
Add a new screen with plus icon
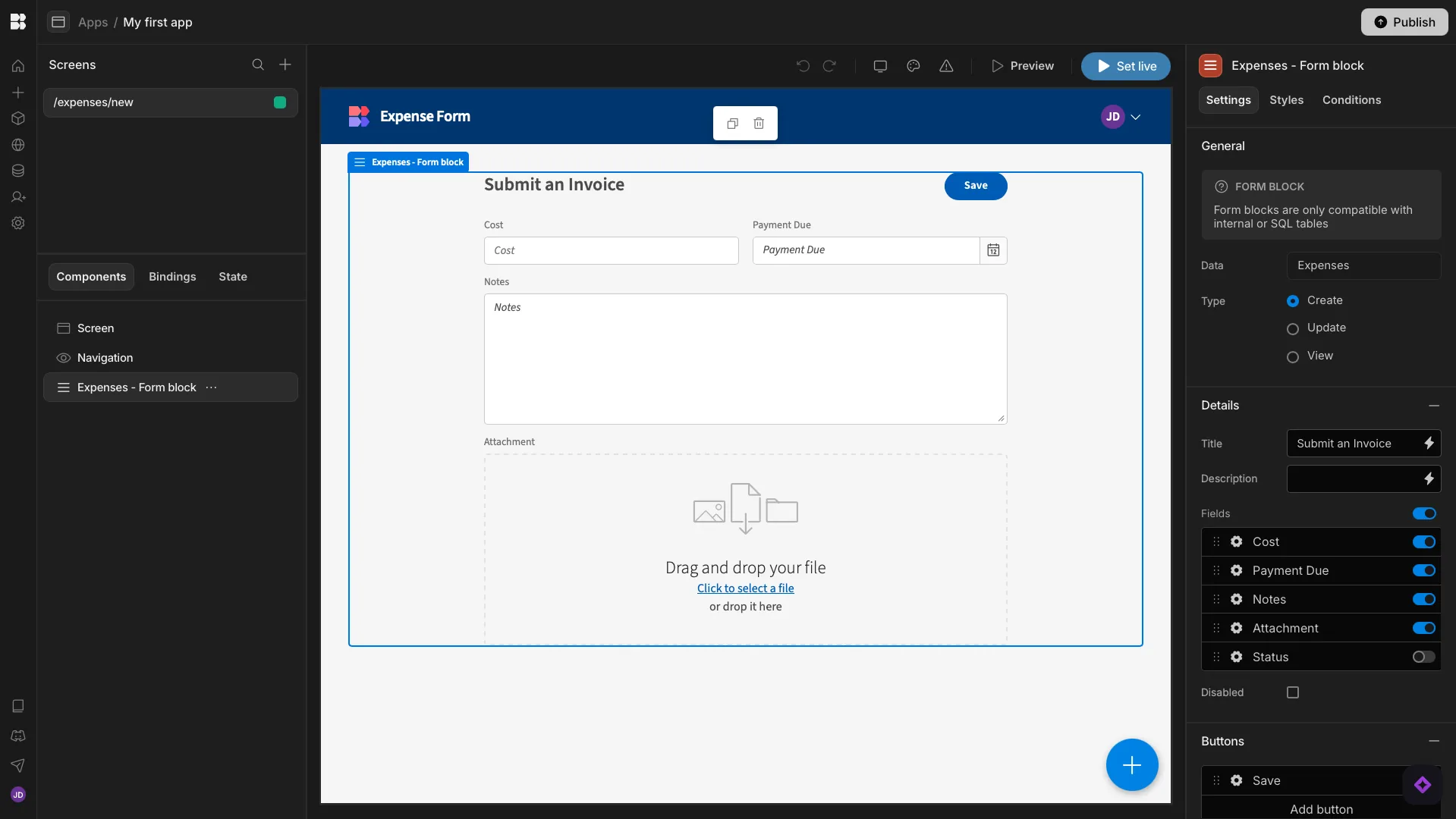click(x=285, y=64)
